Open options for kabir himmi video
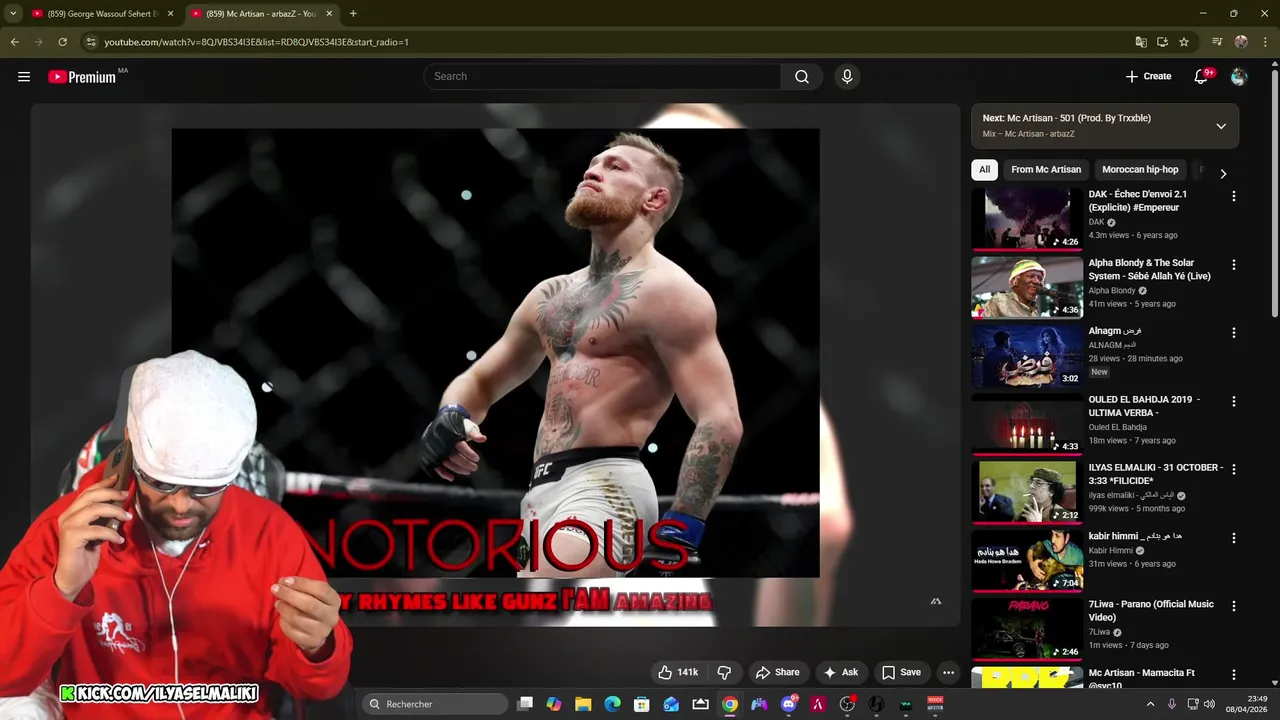Image resolution: width=1280 pixels, height=720 pixels. 1234,538
